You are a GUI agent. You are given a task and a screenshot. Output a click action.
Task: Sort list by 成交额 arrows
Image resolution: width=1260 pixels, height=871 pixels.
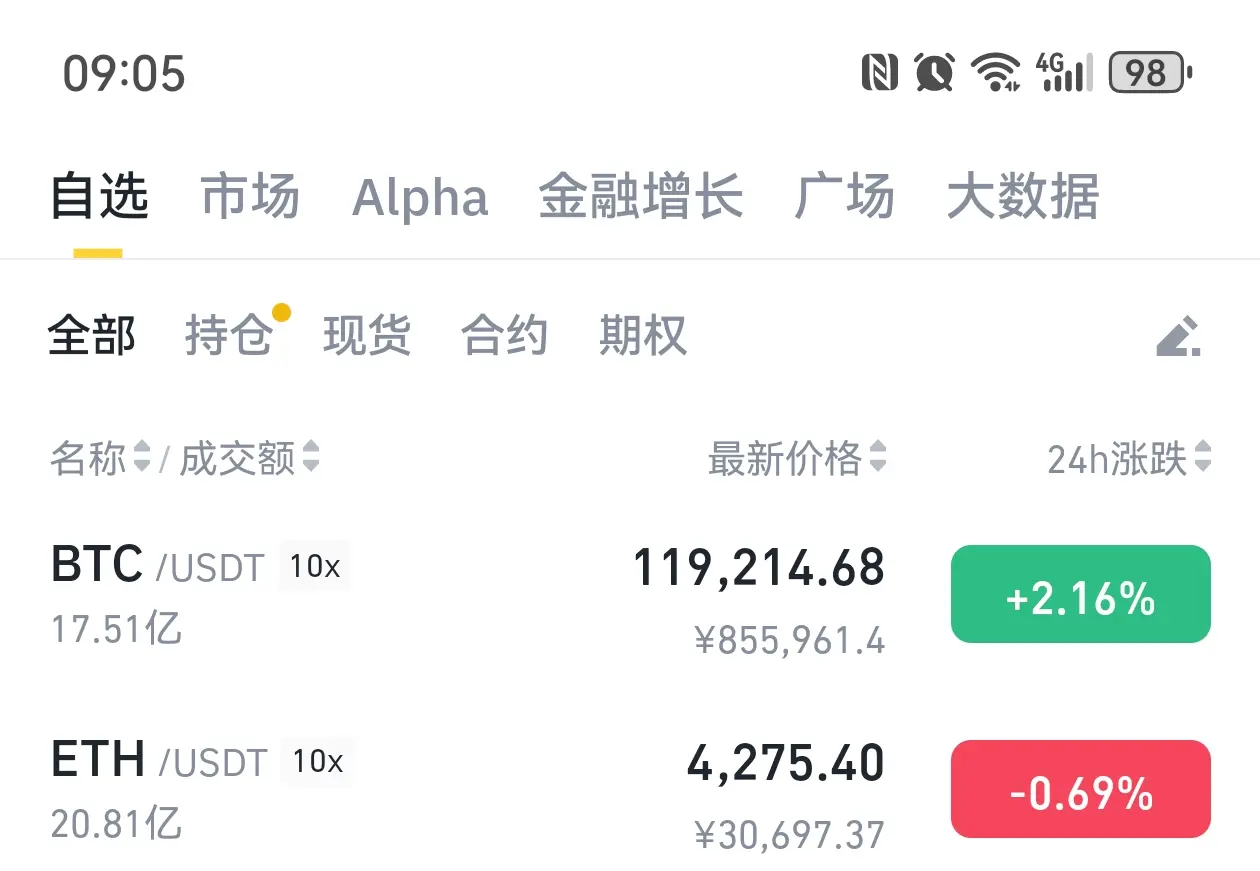[x=311, y=459]
